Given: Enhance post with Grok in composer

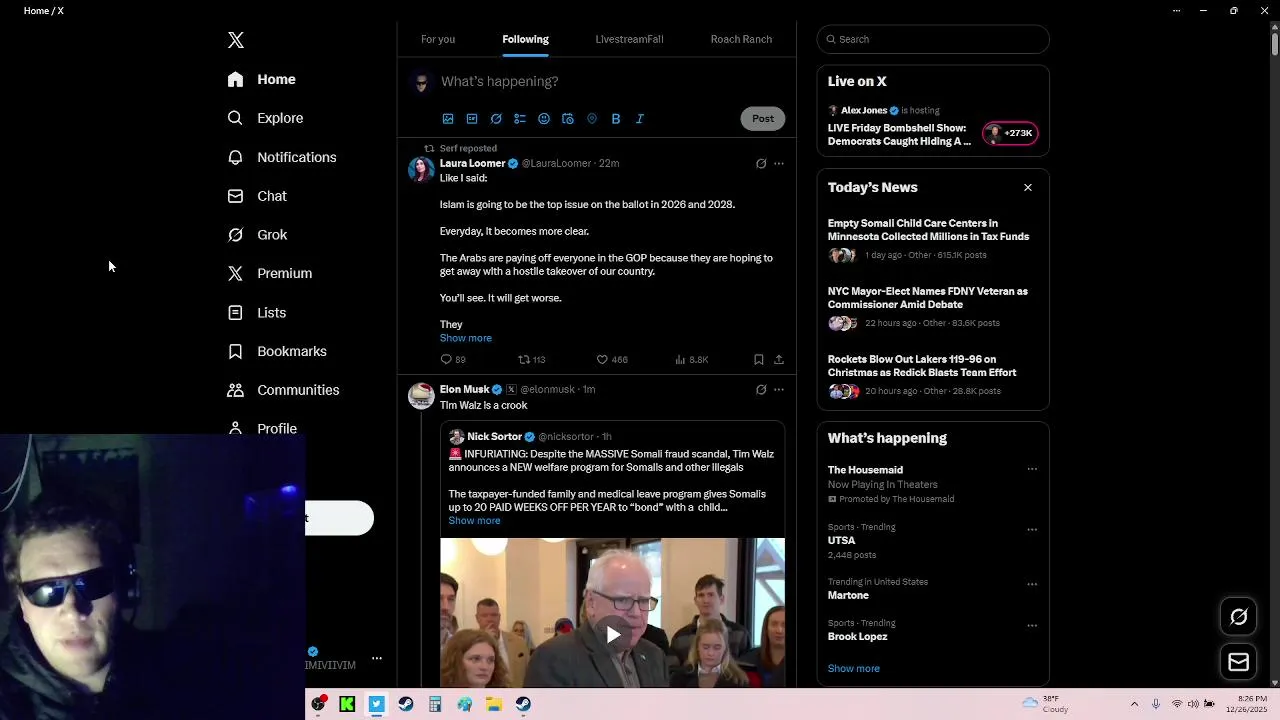Looking at the screenshot, I should [x=496, y=118].
